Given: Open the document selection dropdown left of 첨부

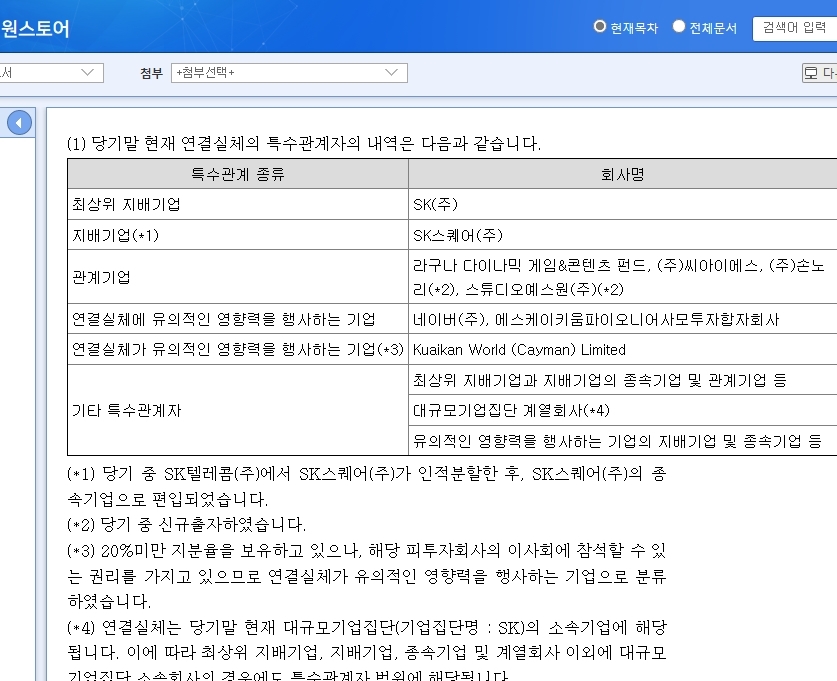Looking at the screenshot, I should coord(51,73).
